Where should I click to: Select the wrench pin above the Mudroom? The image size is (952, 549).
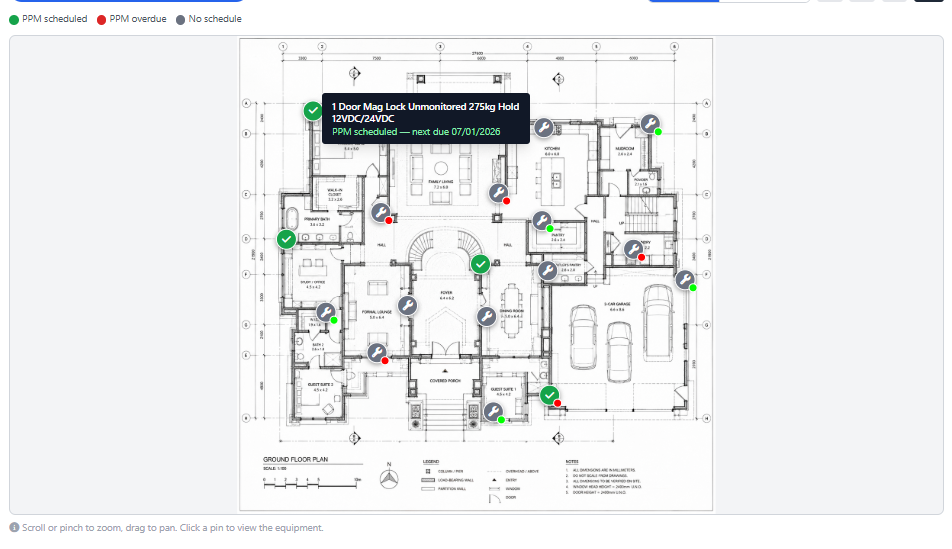[x=650, y=124]
